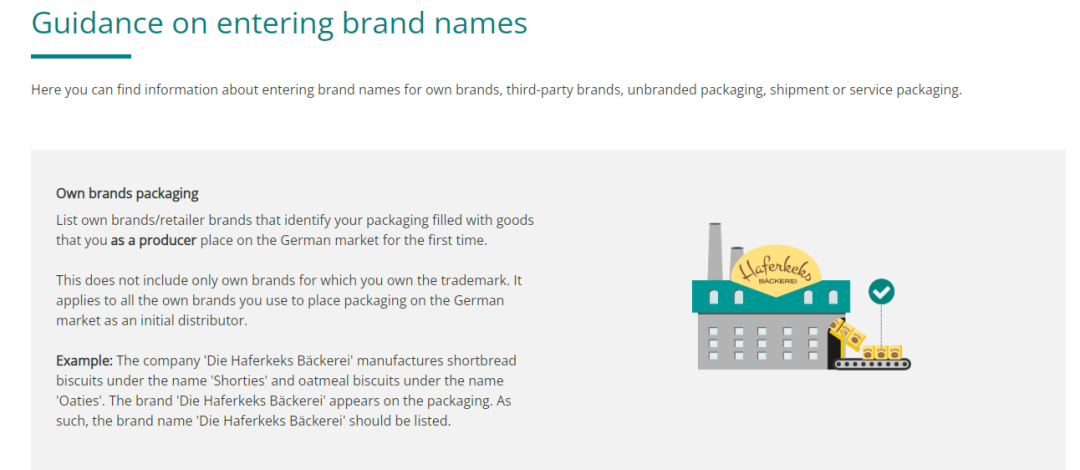This screenshot has height=470, width=1080.
Task: Click the tall grey factory chimney
Action: tap(716, 250)
